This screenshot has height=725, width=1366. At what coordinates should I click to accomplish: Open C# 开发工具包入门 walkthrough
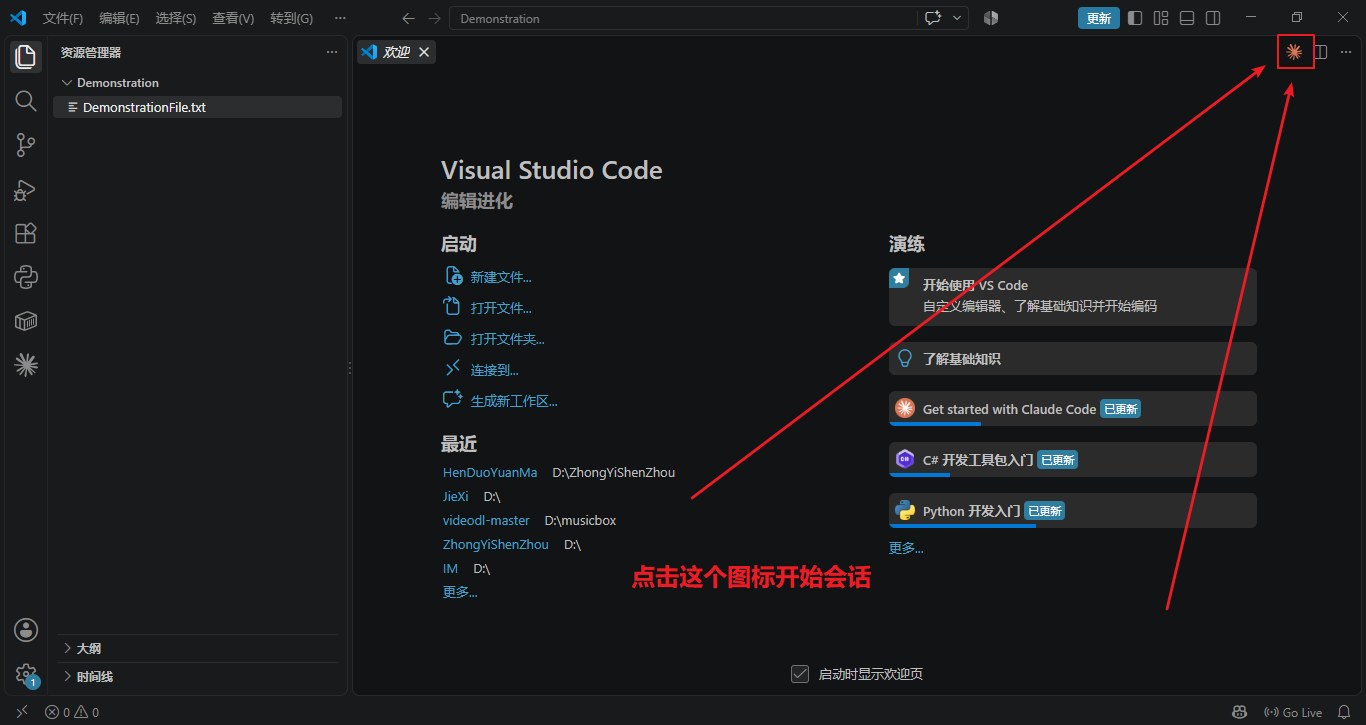click(1073, 460)
